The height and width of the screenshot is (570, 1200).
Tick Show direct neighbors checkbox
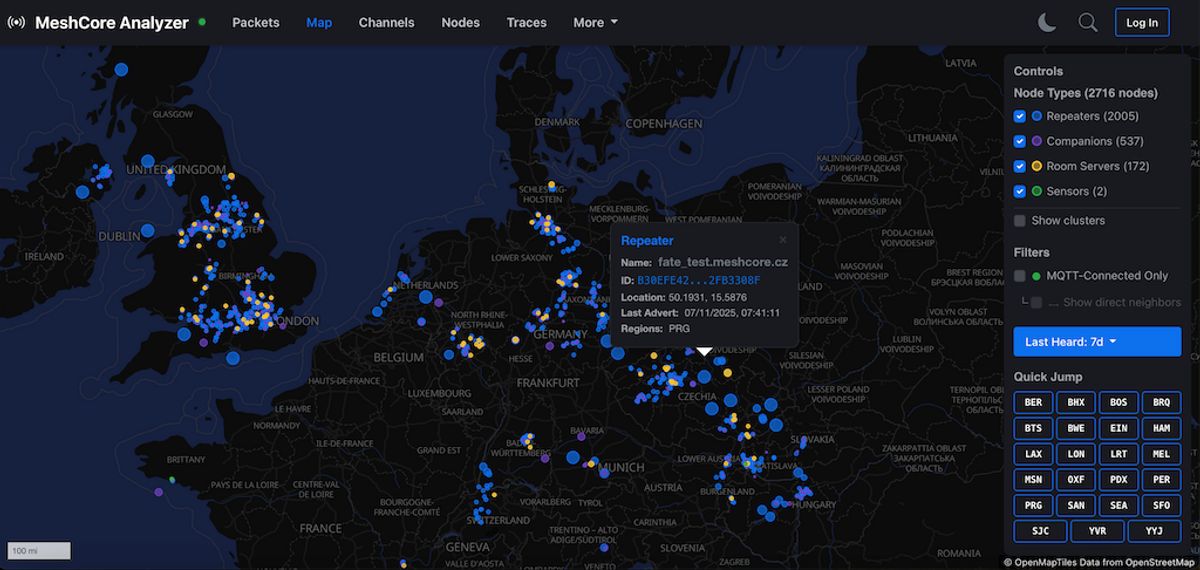click(x=1037, y=302)
